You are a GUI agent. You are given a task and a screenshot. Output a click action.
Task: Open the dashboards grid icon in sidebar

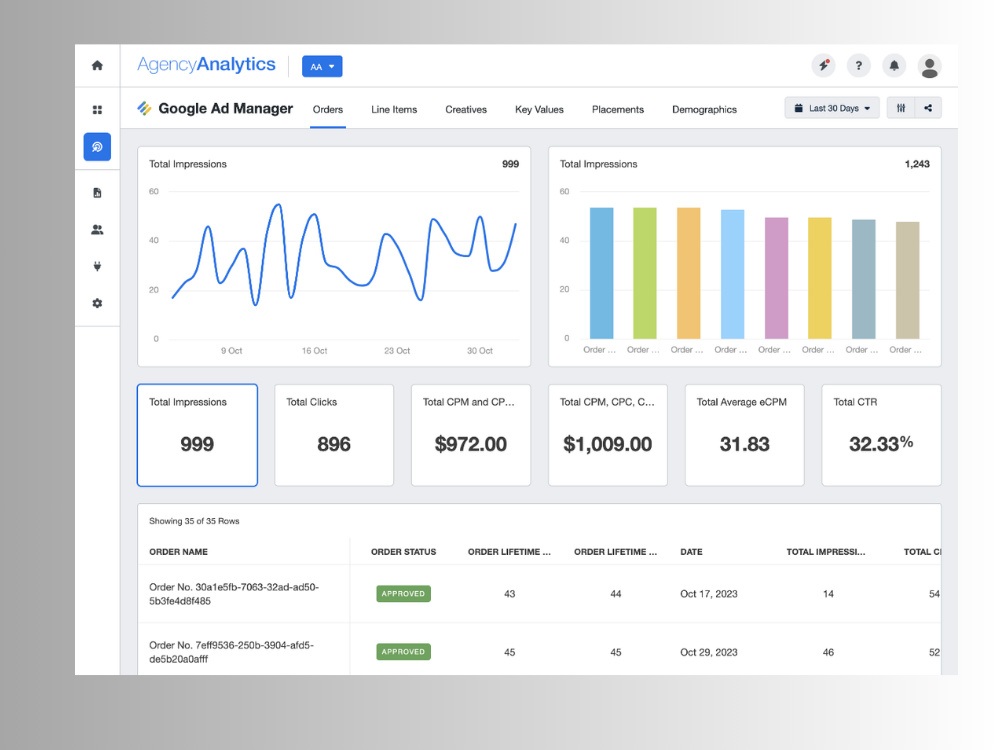pos(97,110)
